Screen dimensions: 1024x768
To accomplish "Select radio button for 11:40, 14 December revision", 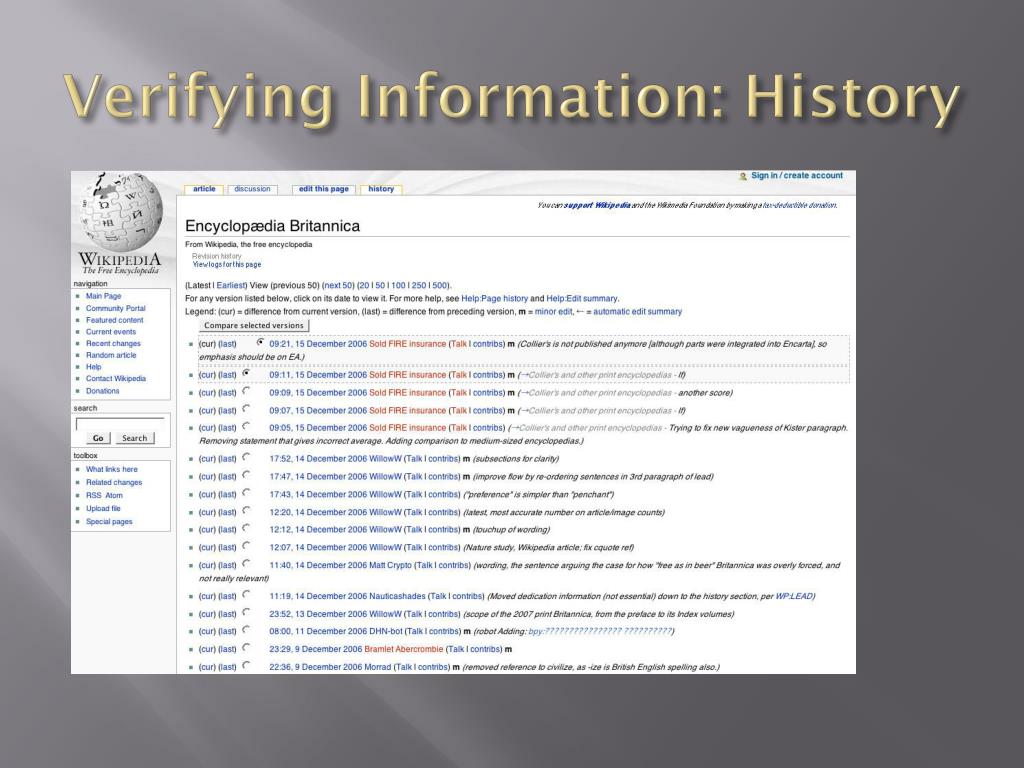I will 246,563.
